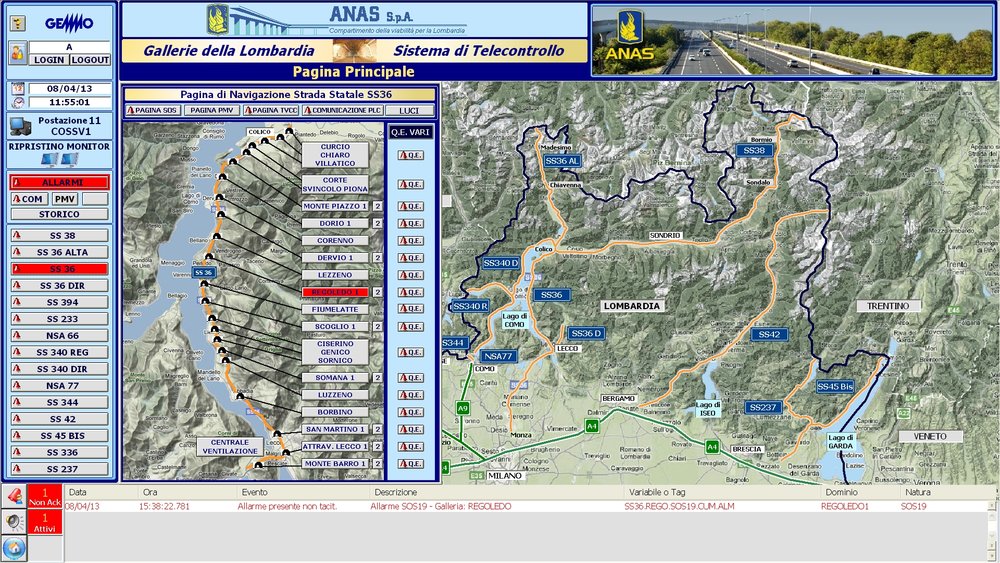Select road SS 36 DIR in sidebar

(x=59, y=286)
